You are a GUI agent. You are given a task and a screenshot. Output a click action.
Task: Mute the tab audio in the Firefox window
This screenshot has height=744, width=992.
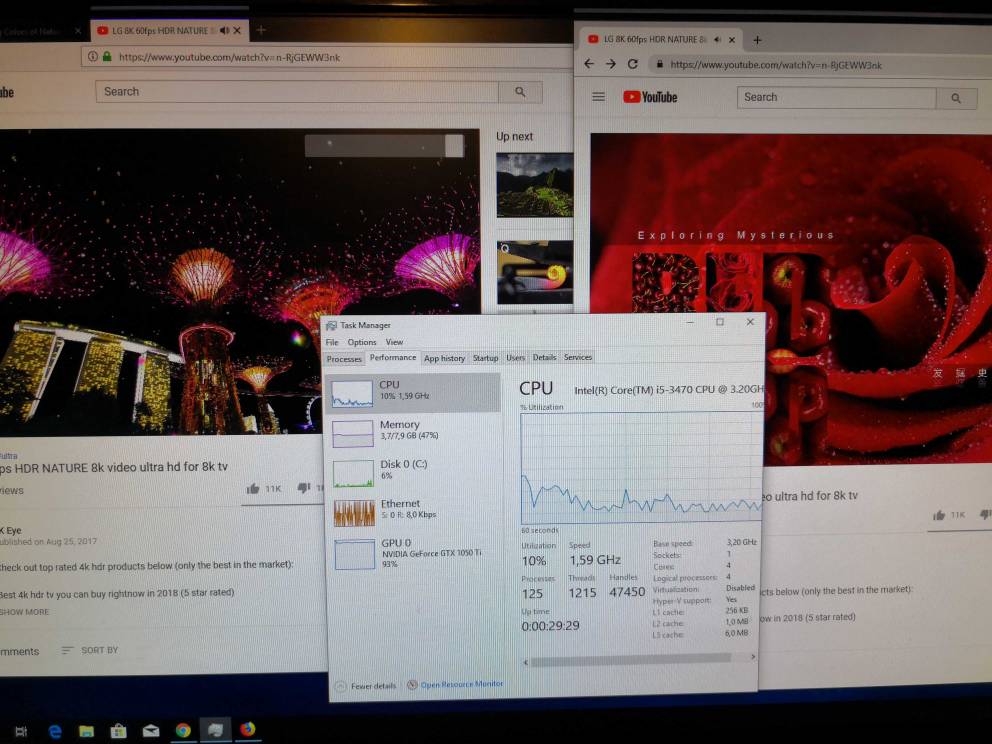point(225,30)
